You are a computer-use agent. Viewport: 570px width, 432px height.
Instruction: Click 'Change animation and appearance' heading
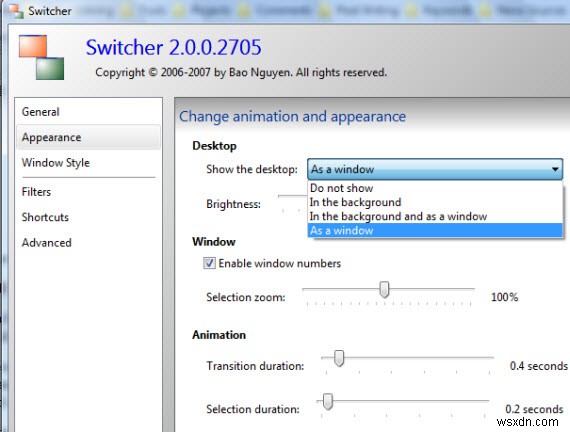click(x=292, y=117)
